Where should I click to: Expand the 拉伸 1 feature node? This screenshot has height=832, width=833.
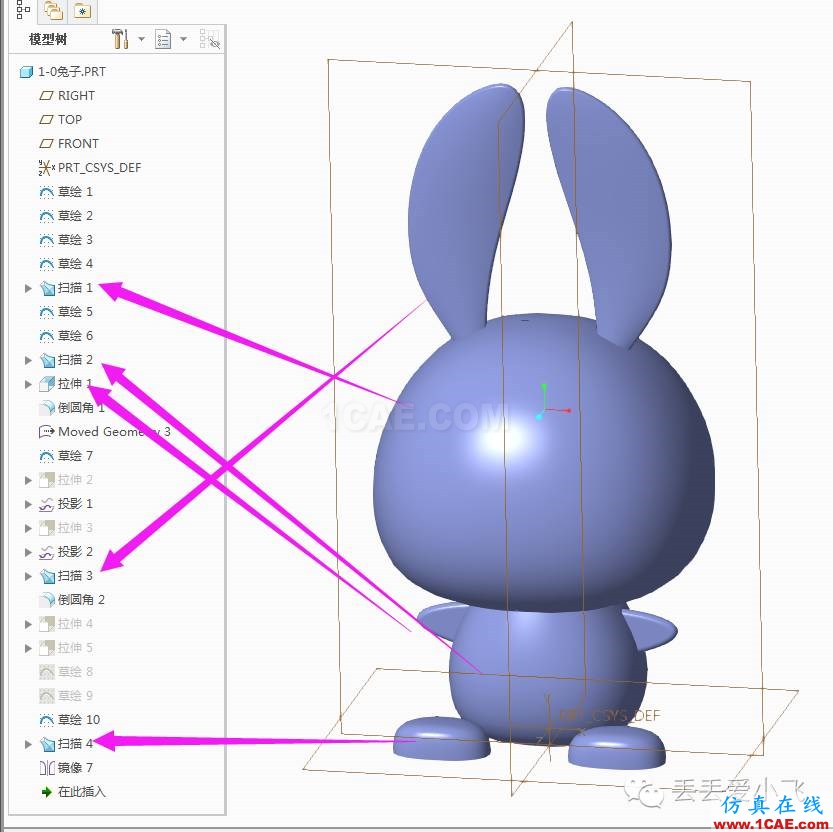28,384
